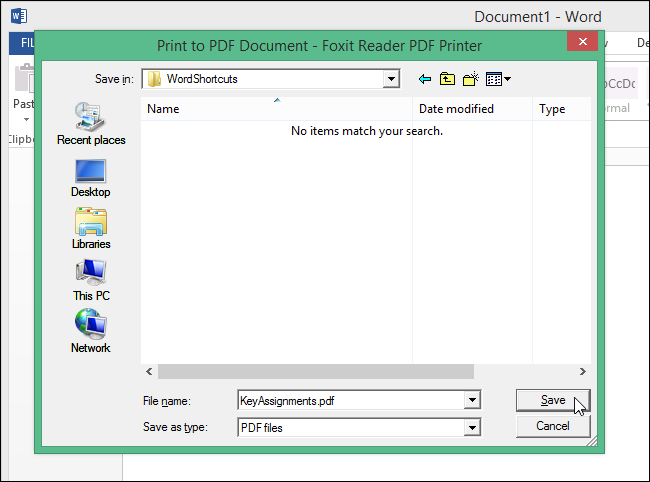Go up one folder level icon

click(447, 79)
